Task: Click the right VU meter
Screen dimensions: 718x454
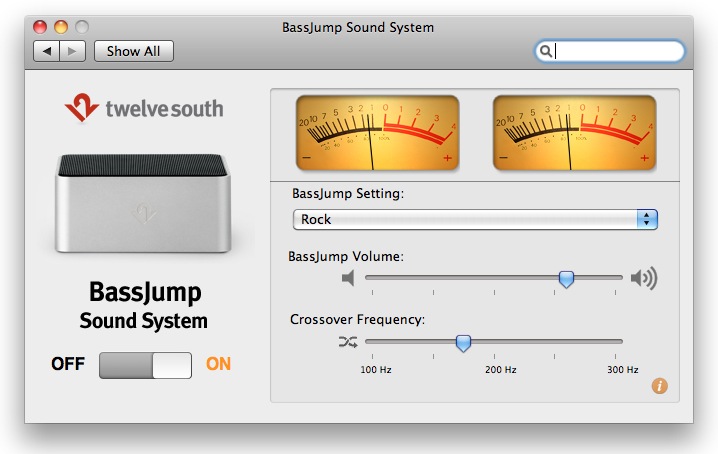Action: (574, 132)
